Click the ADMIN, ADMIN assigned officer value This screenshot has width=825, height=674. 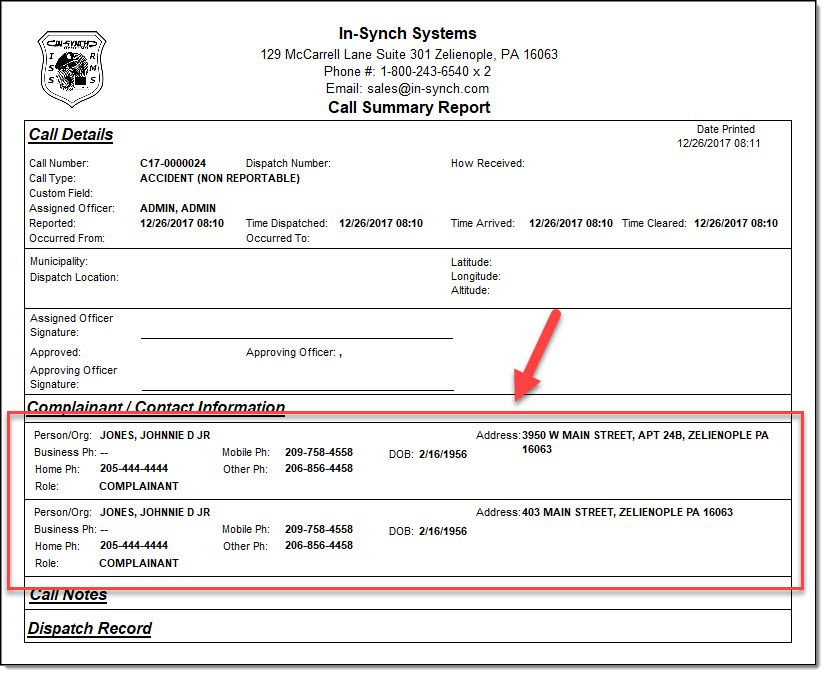(178, 208)
